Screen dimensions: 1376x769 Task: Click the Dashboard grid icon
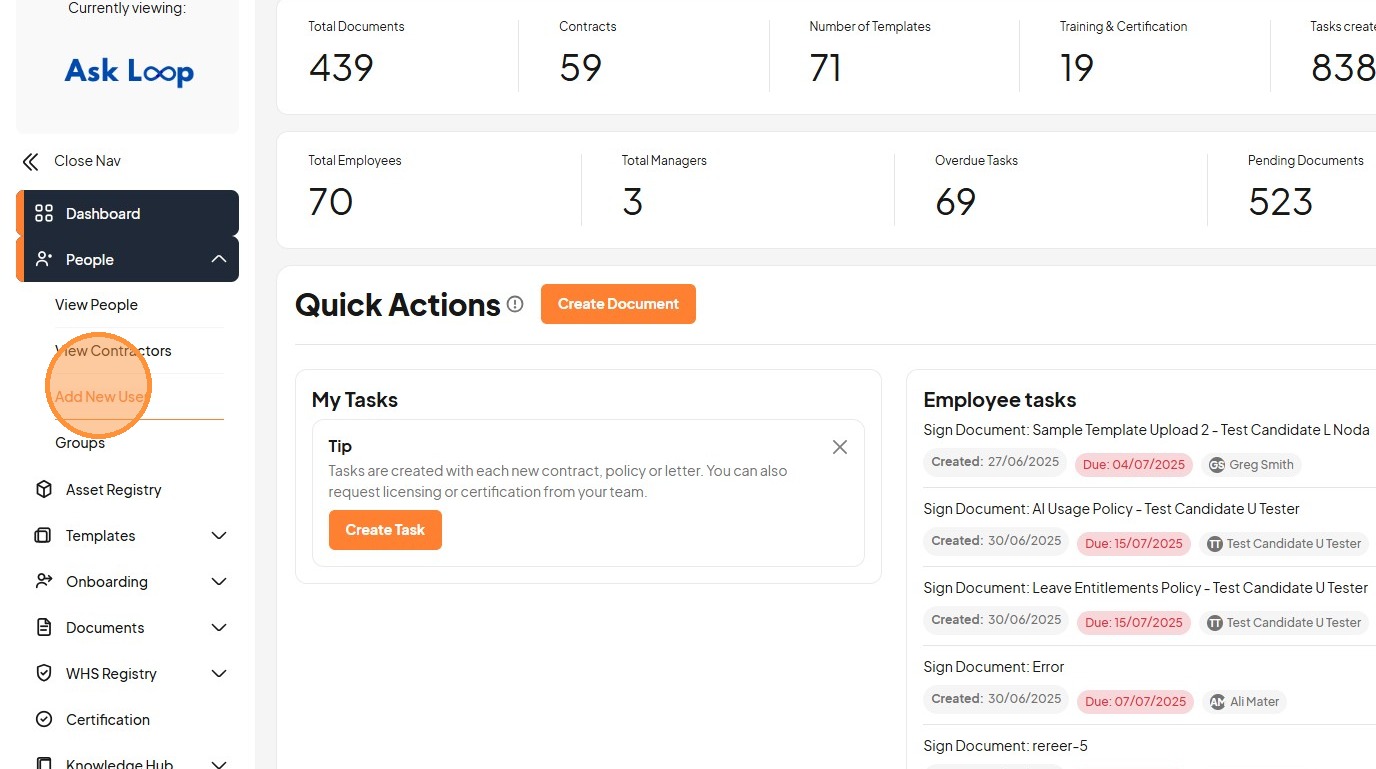click(44, 213)
